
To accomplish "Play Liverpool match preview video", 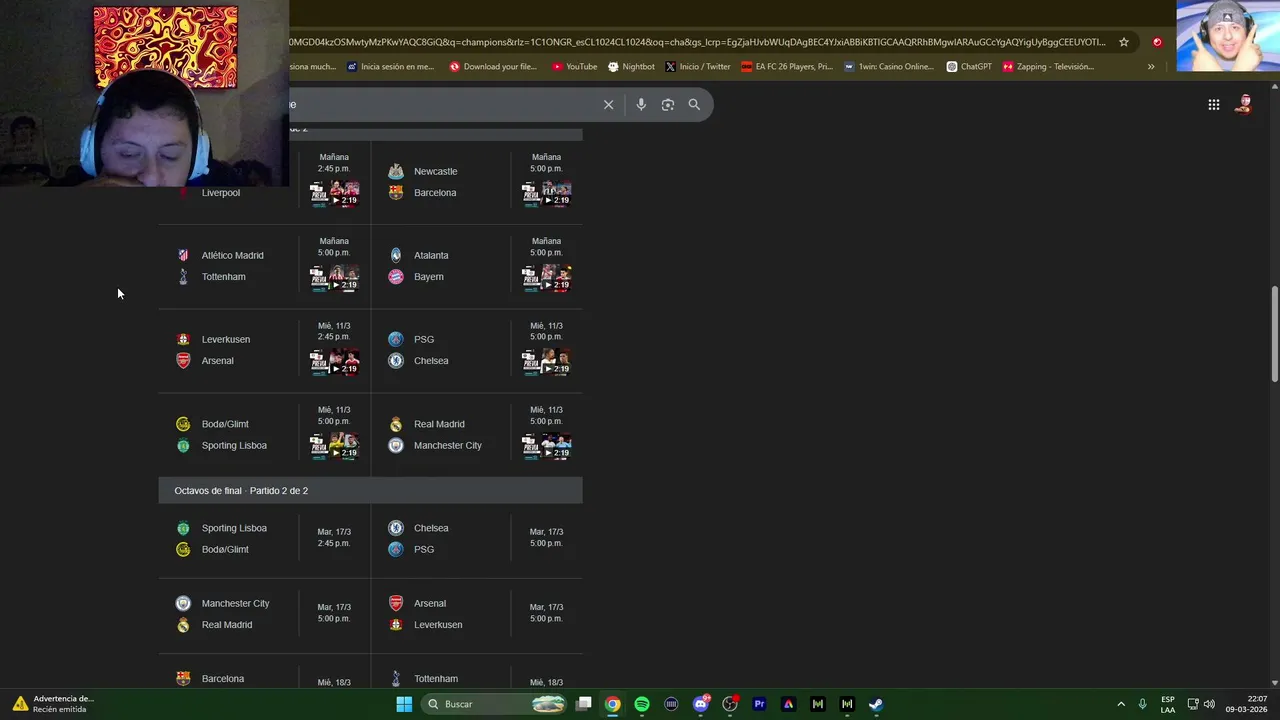I will pos(334,193).
